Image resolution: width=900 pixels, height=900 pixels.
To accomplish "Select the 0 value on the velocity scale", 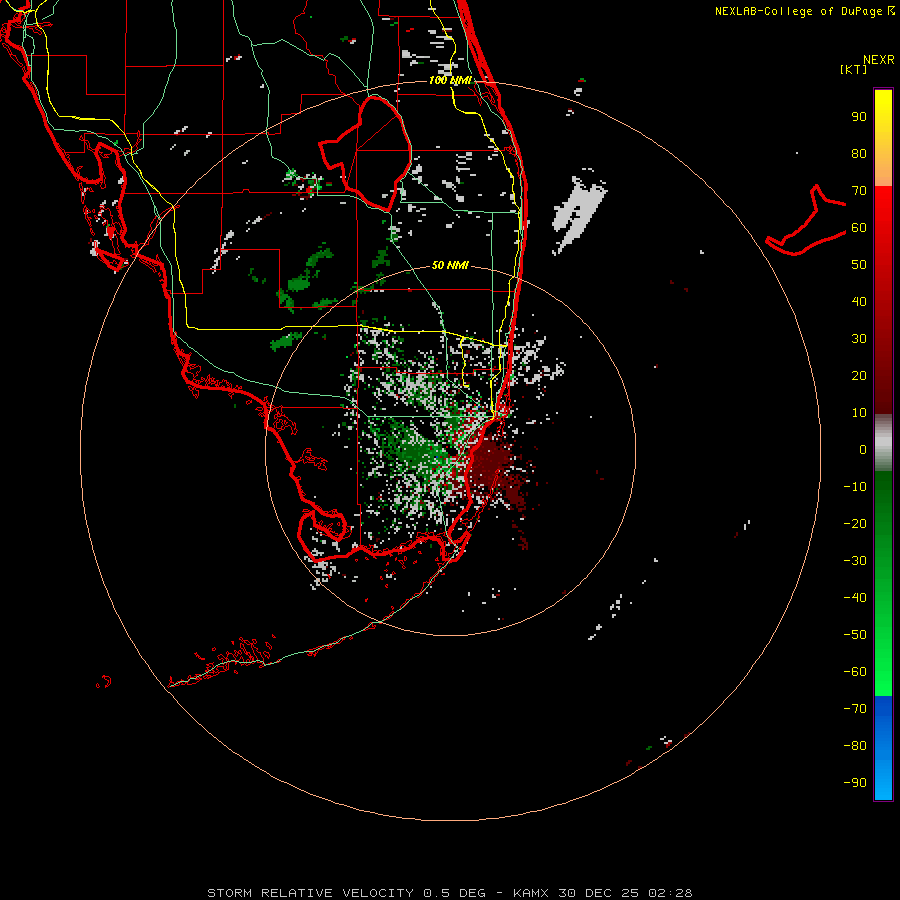I will tap(863, 449).
